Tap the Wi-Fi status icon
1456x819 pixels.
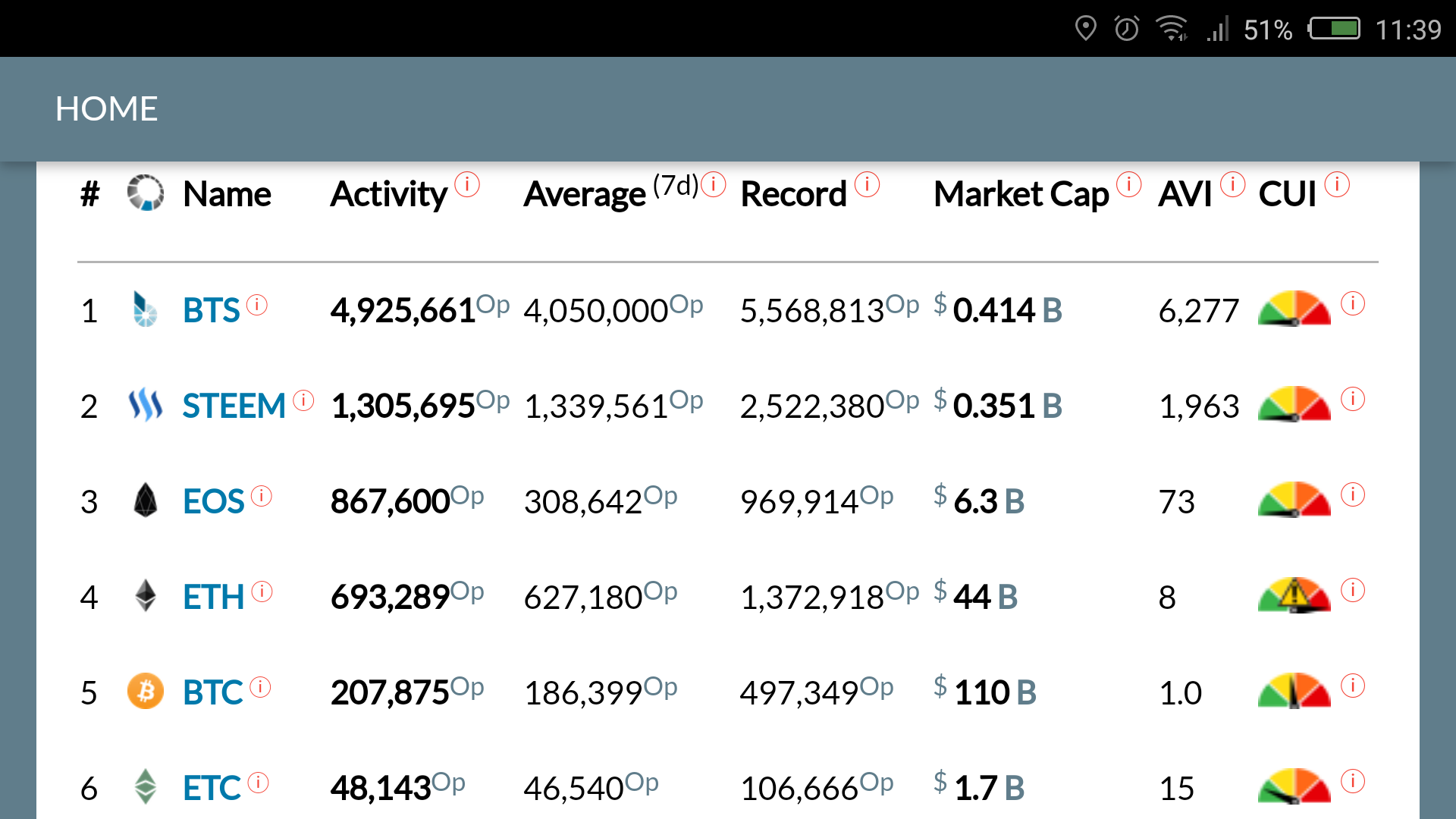pyautogui.click(x=1172, y=29)
